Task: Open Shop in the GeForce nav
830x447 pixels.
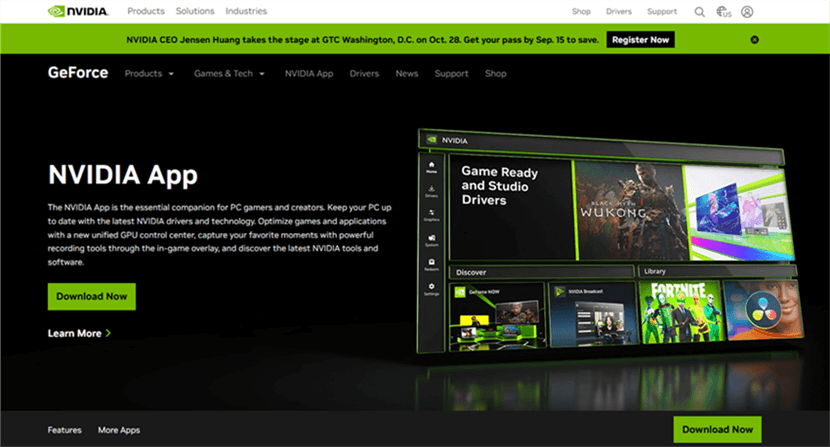Action: 495,74
